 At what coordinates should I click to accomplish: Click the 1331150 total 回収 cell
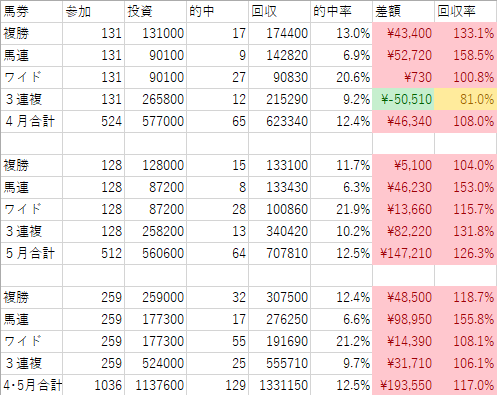point(279,385)
